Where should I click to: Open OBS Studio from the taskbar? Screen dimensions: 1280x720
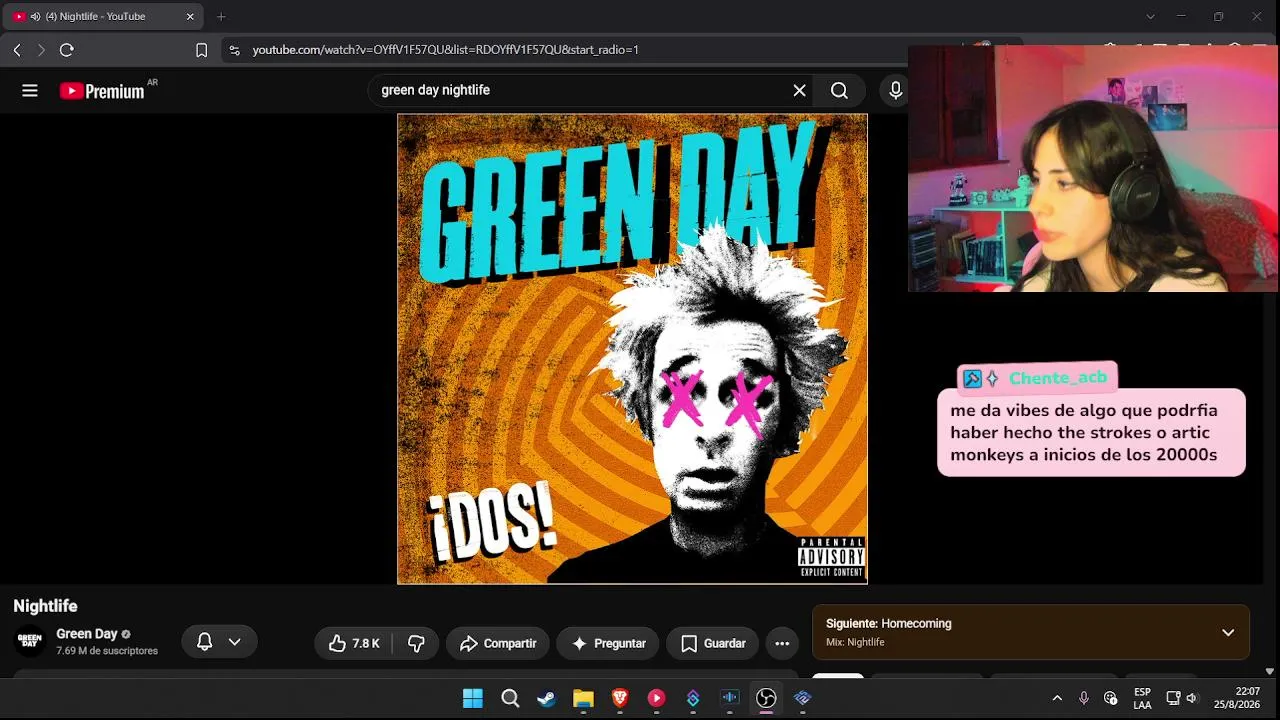pyautogui.click(x=766, y=698)
